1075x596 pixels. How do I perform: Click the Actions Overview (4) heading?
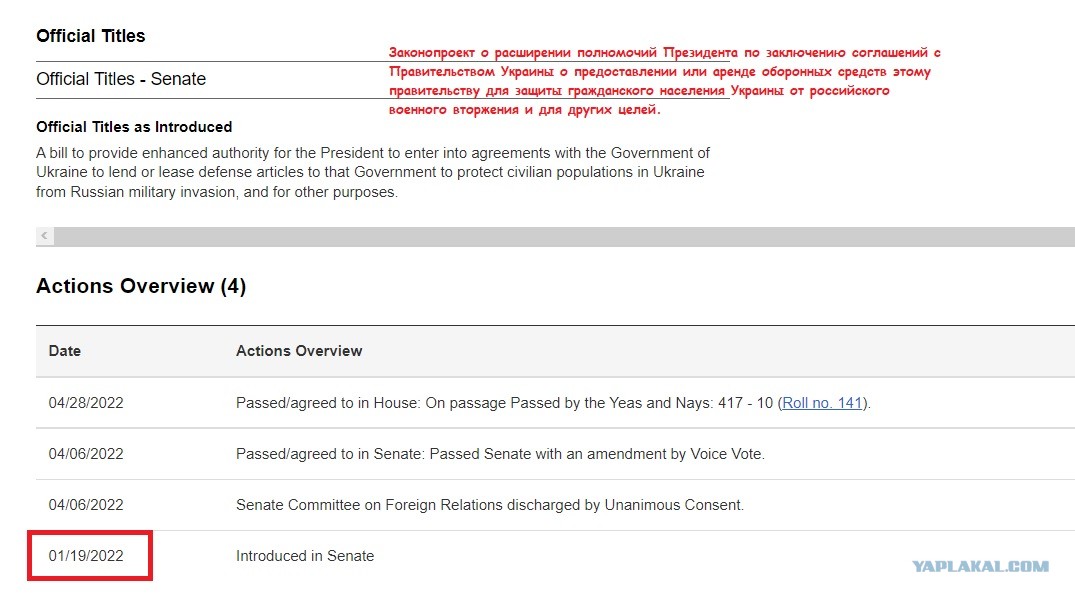click(141, 286)
